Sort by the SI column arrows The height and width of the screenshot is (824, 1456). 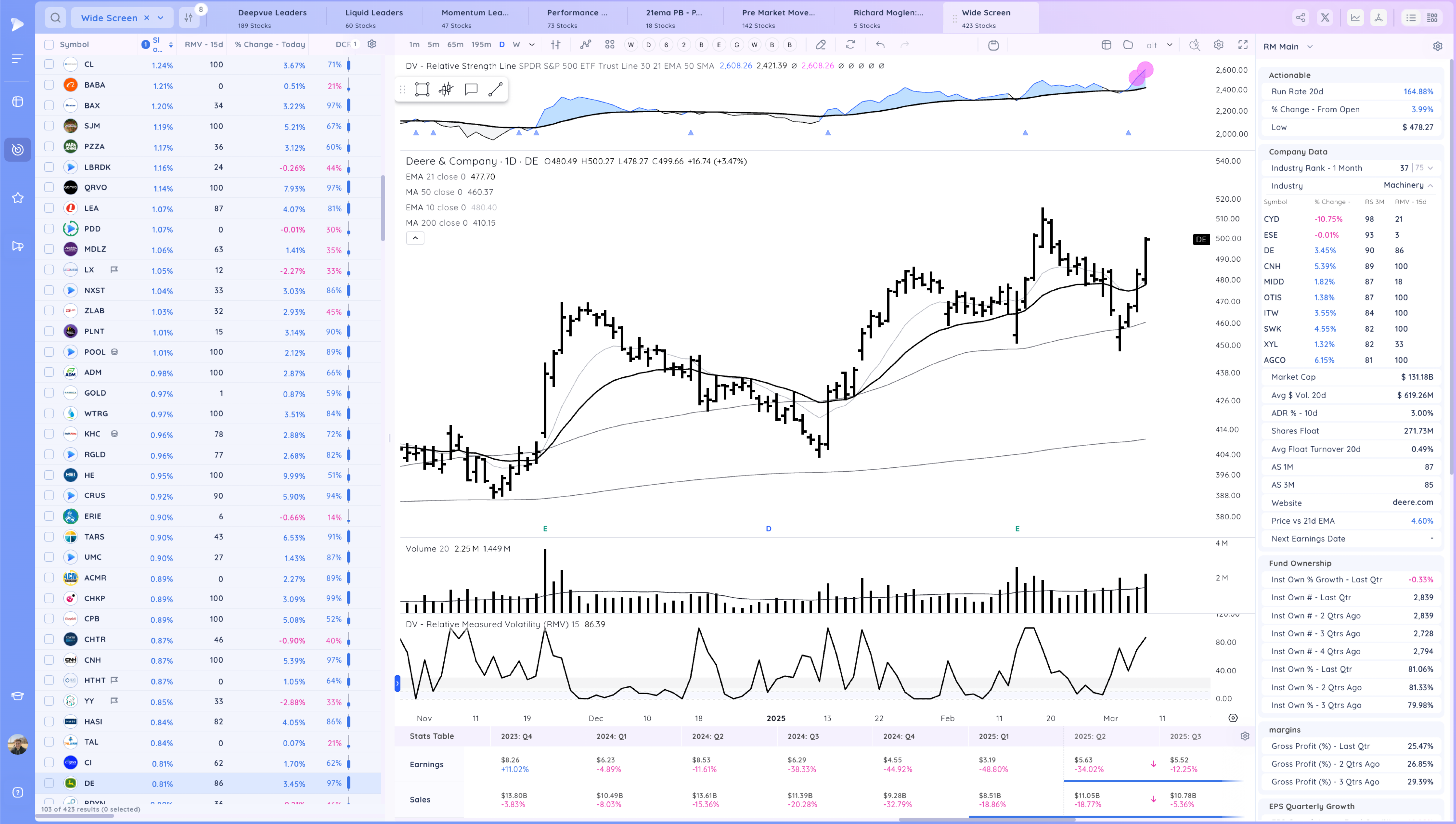click(x=171, y=45)
